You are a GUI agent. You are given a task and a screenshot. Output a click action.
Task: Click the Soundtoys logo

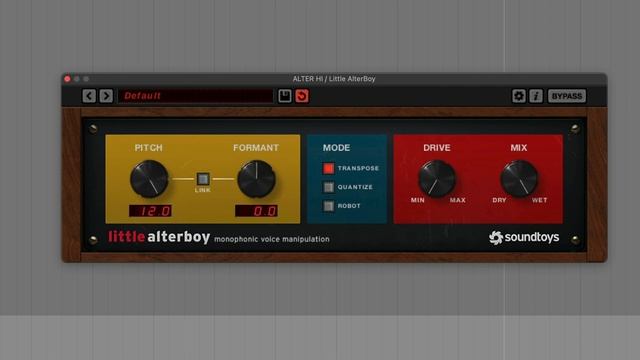(524, 237)
